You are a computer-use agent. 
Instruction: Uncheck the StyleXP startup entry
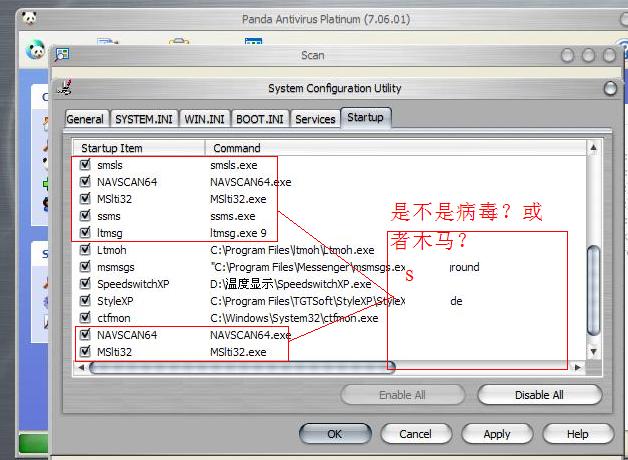(85, 300)
